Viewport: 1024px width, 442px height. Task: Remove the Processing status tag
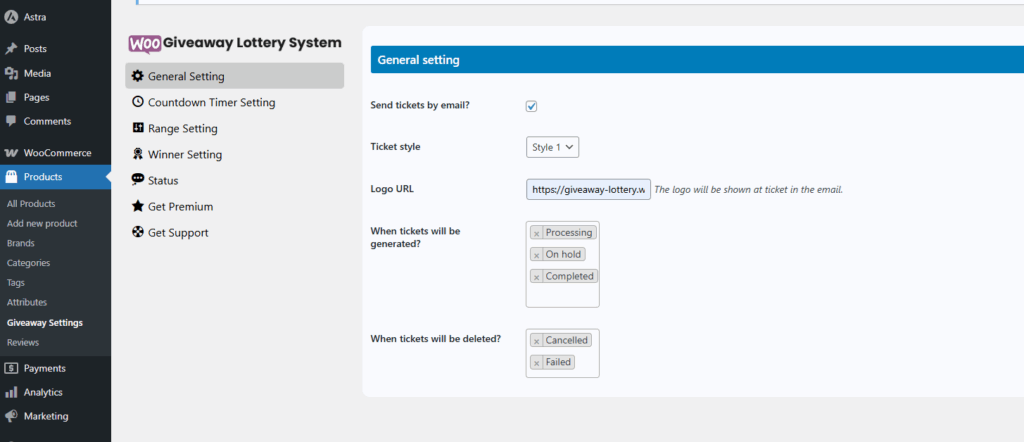click(536, 233)
